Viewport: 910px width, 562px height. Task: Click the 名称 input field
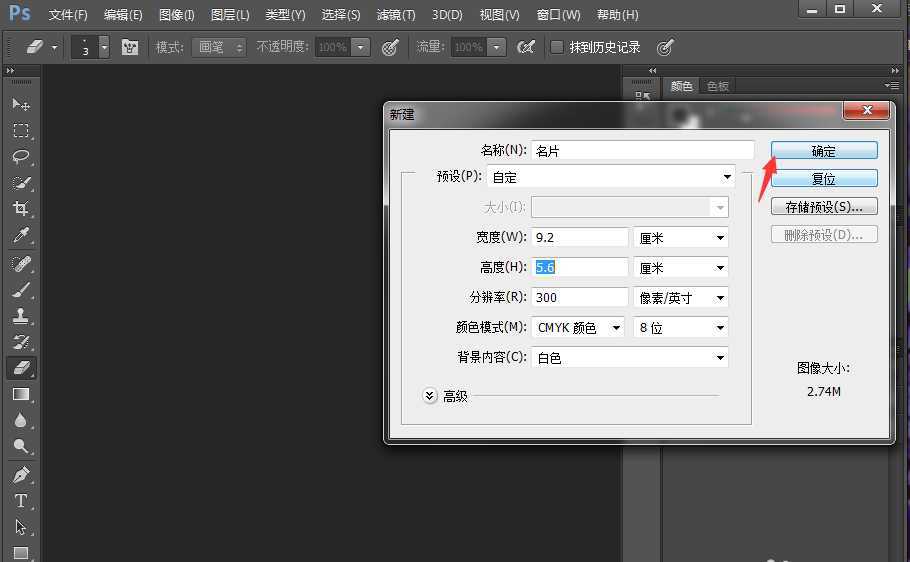pos(642,150)
